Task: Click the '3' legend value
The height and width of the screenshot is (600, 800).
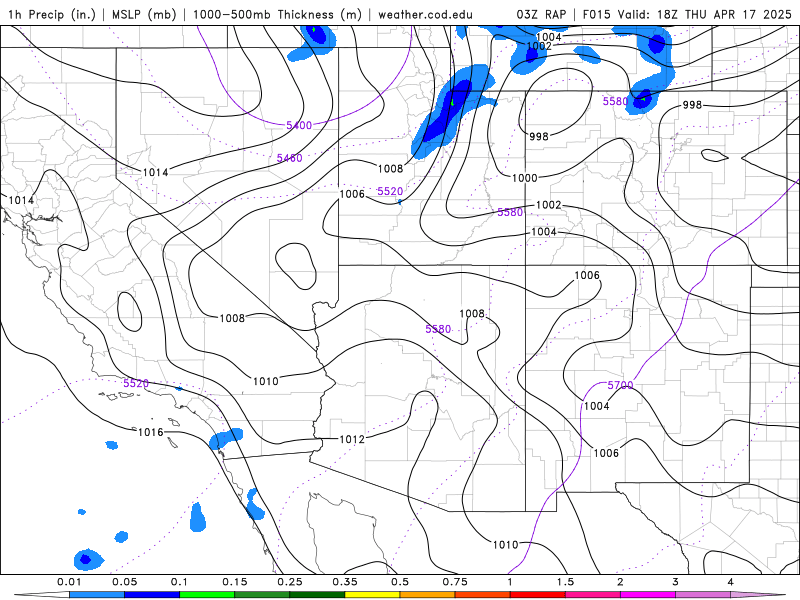Action: [x=676, y=582]
